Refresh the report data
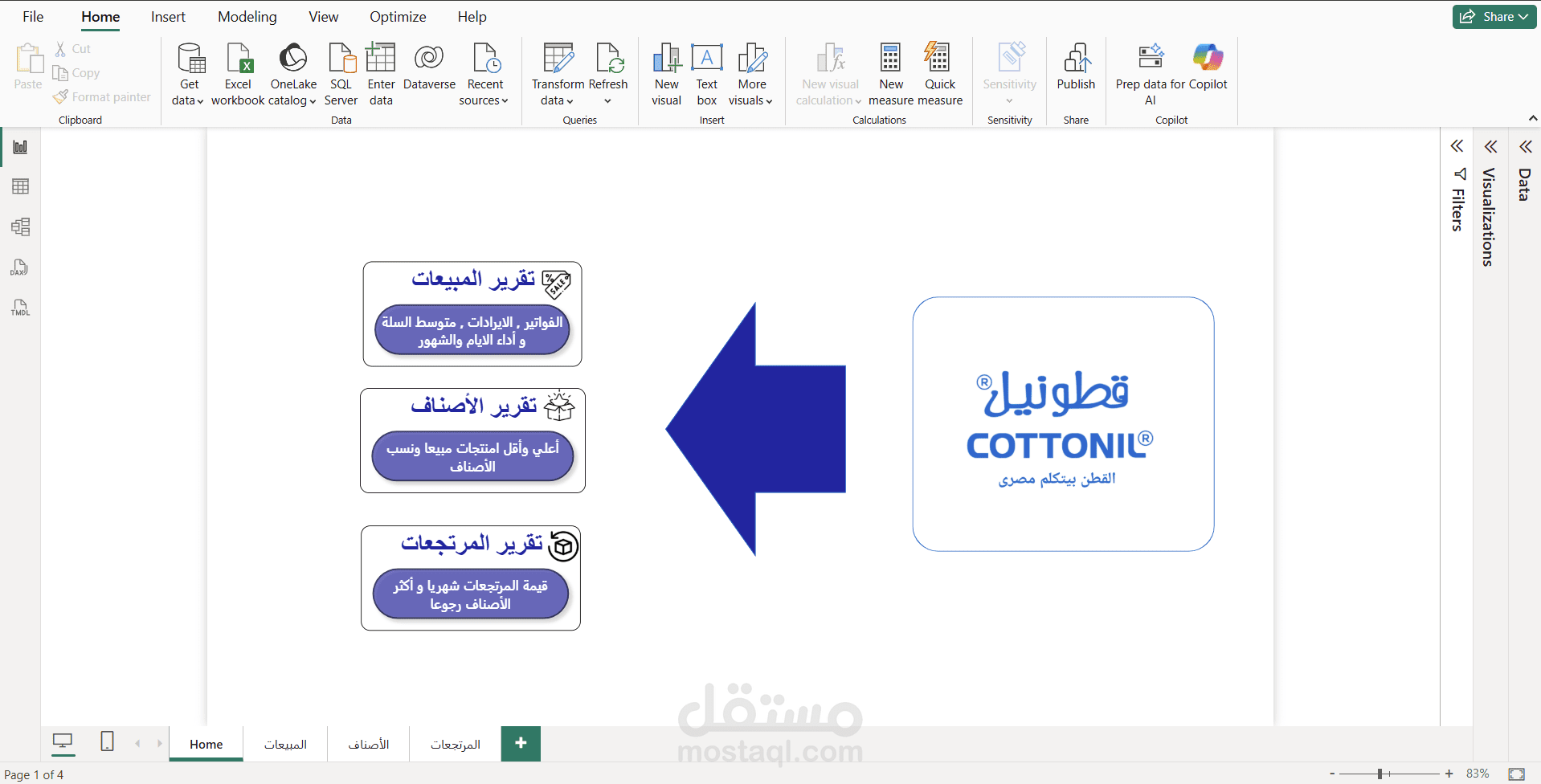This screenshot has height=784, width=1541. click(608, 72)
